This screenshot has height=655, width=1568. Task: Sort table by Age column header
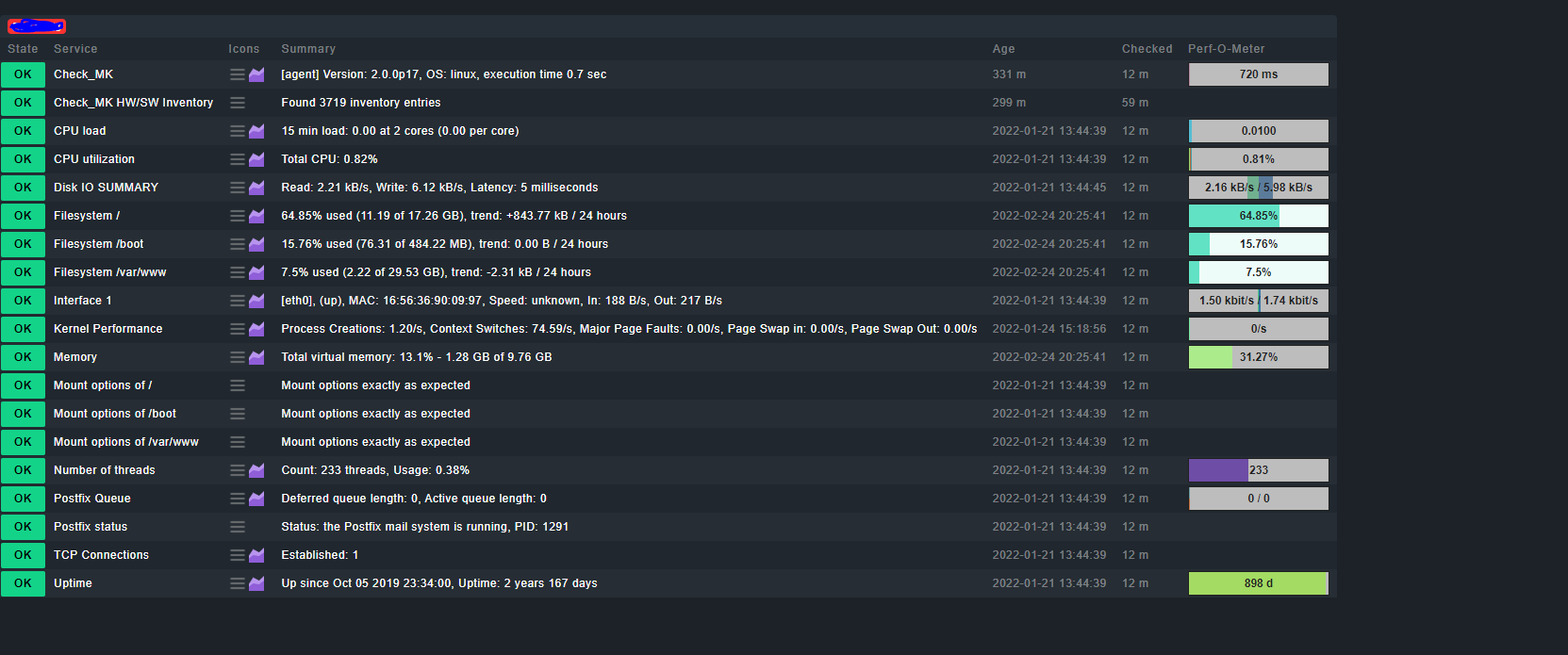(1003, 49)
